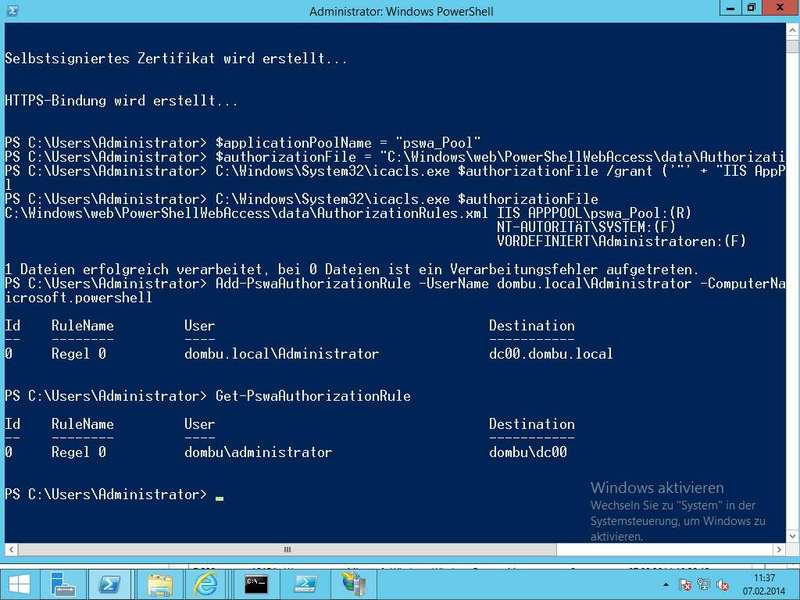Maximize the PowerShell window
Screen dimensions: 800x600
tap(752, 8)
